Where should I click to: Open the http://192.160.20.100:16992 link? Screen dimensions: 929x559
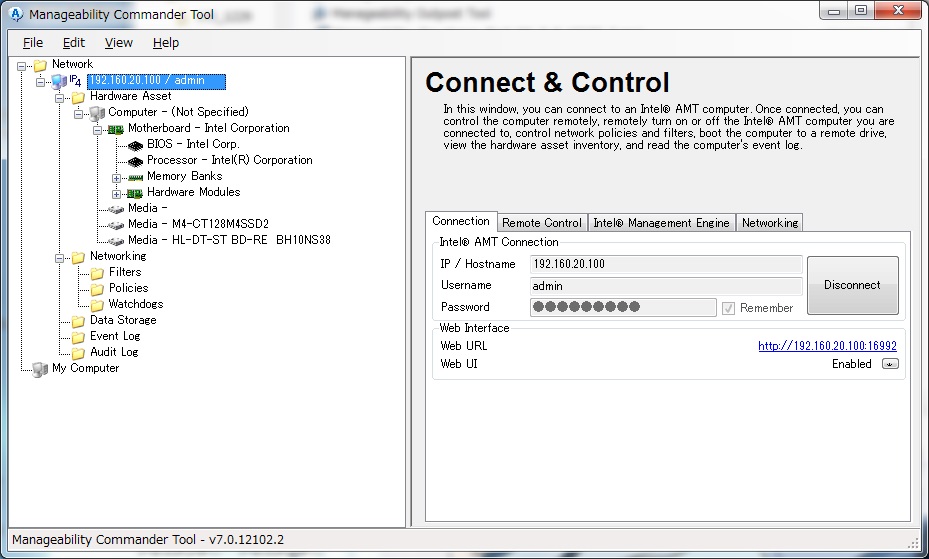[827, 346]
